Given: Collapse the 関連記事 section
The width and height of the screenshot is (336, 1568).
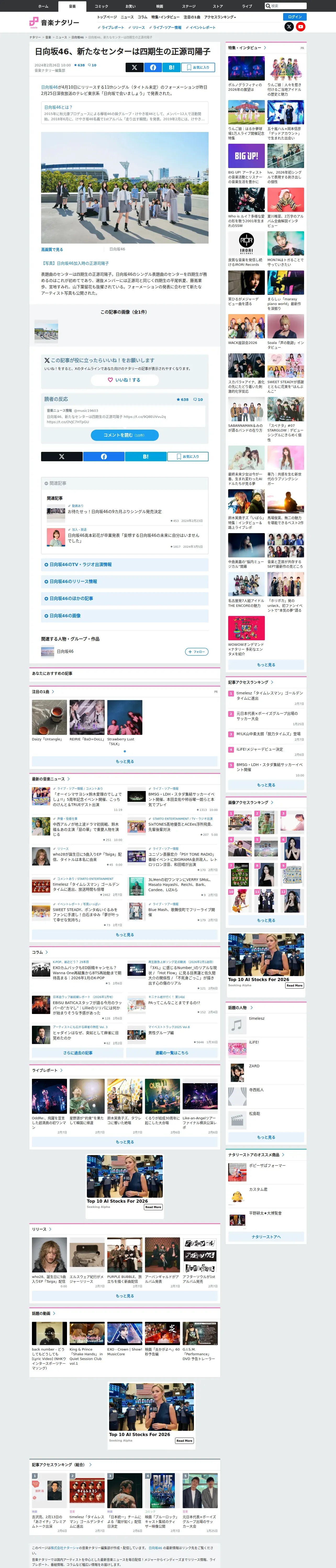Looking at the screenshot, I should pos(125,483).
